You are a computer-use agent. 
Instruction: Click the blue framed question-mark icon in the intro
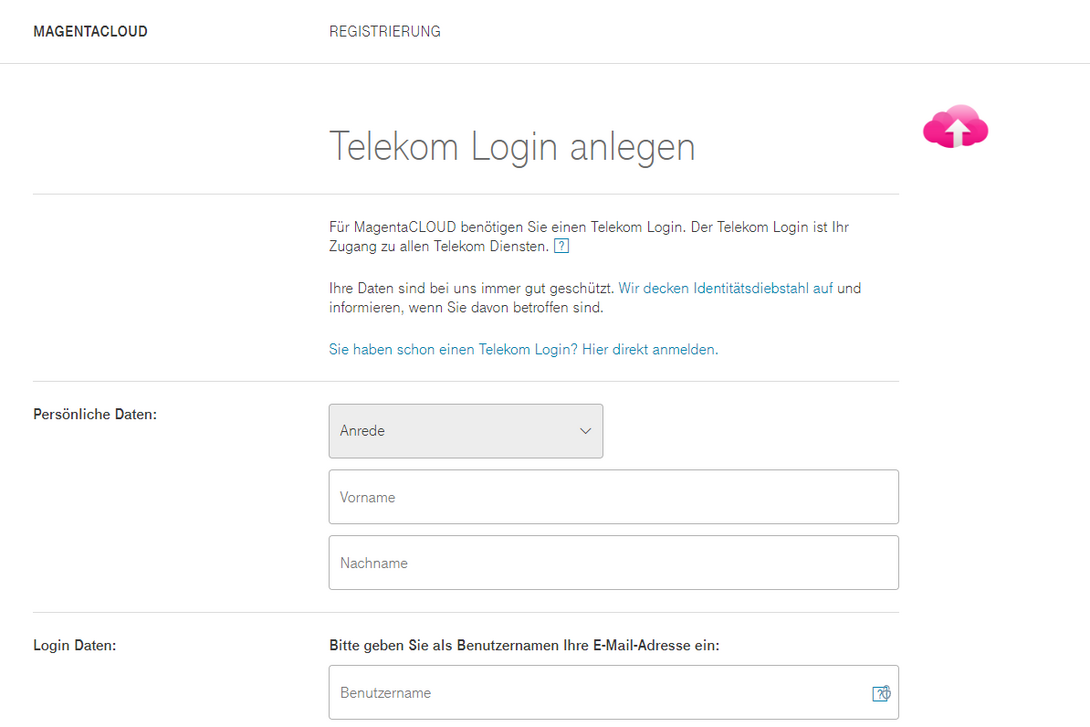[561, 245]
